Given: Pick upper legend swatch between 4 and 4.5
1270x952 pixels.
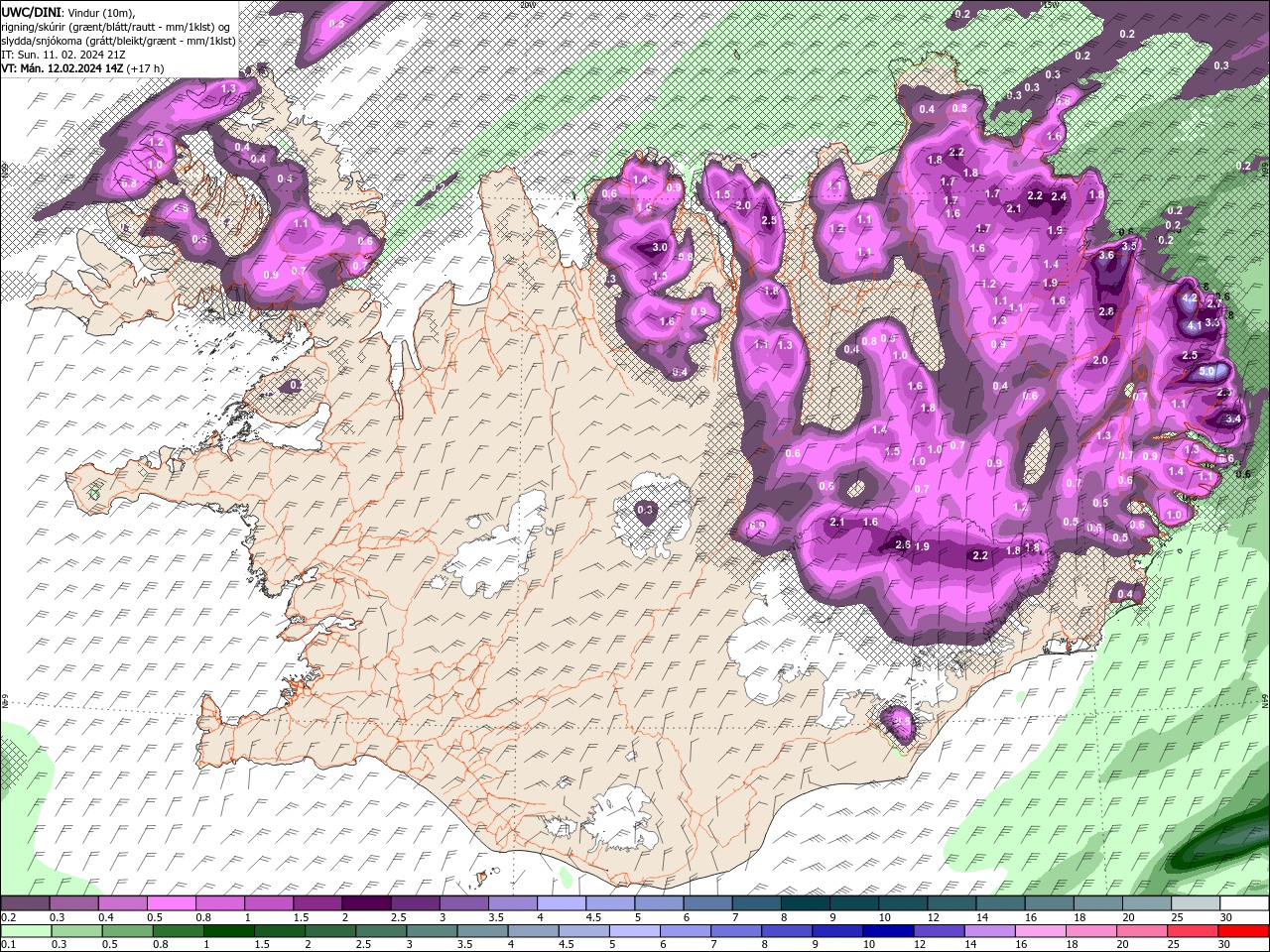Looking at the screenshot, I should (x=562, y=903).
